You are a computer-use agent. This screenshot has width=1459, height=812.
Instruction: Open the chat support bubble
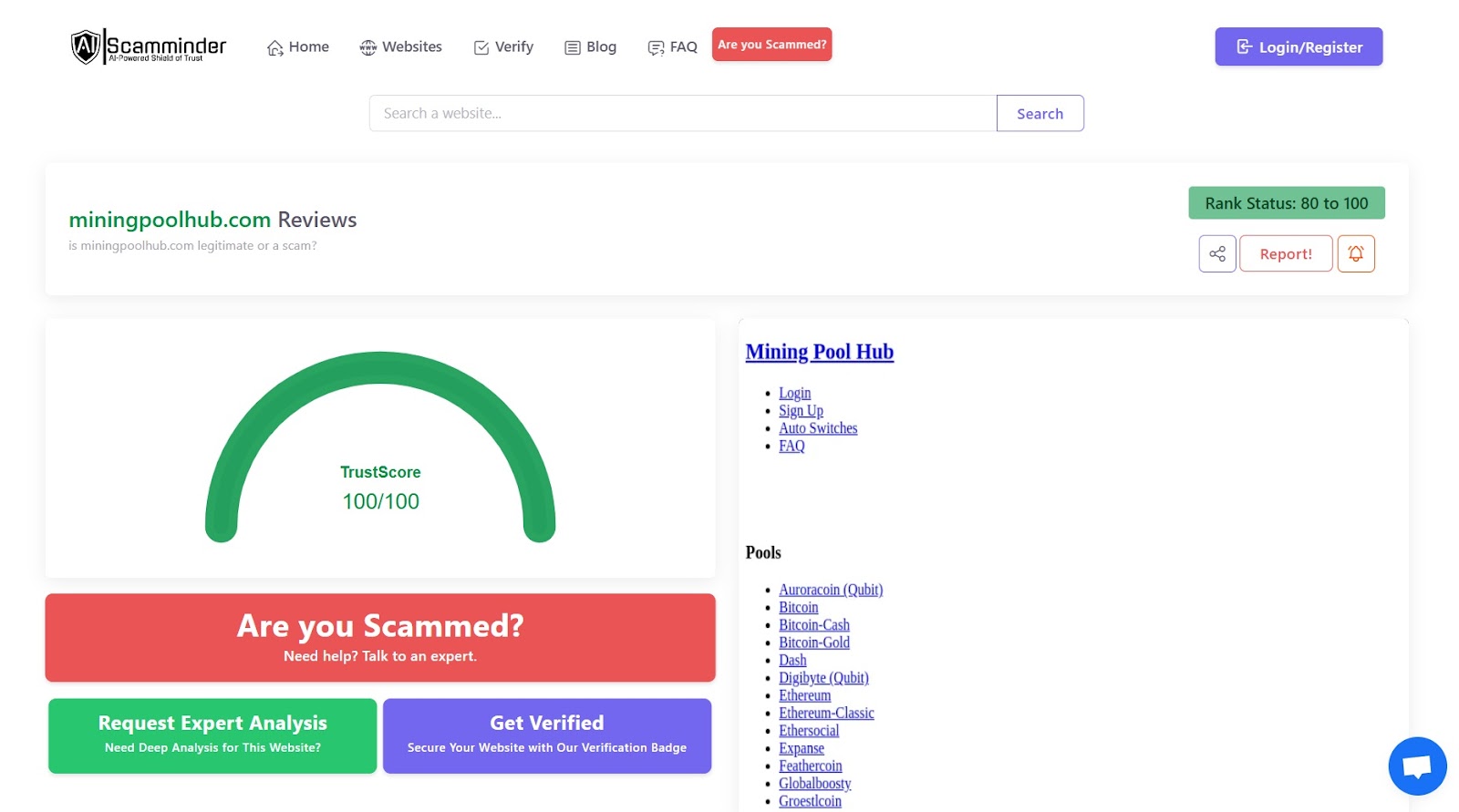(x=1417, y=766)
